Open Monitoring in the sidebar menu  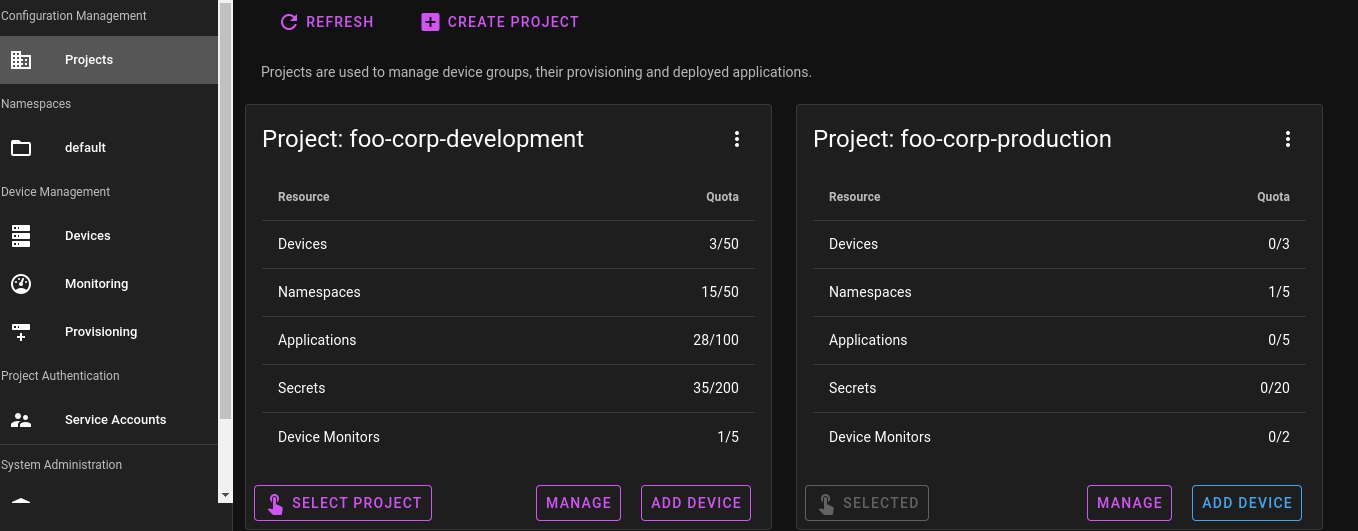click(x=96, y=284)
